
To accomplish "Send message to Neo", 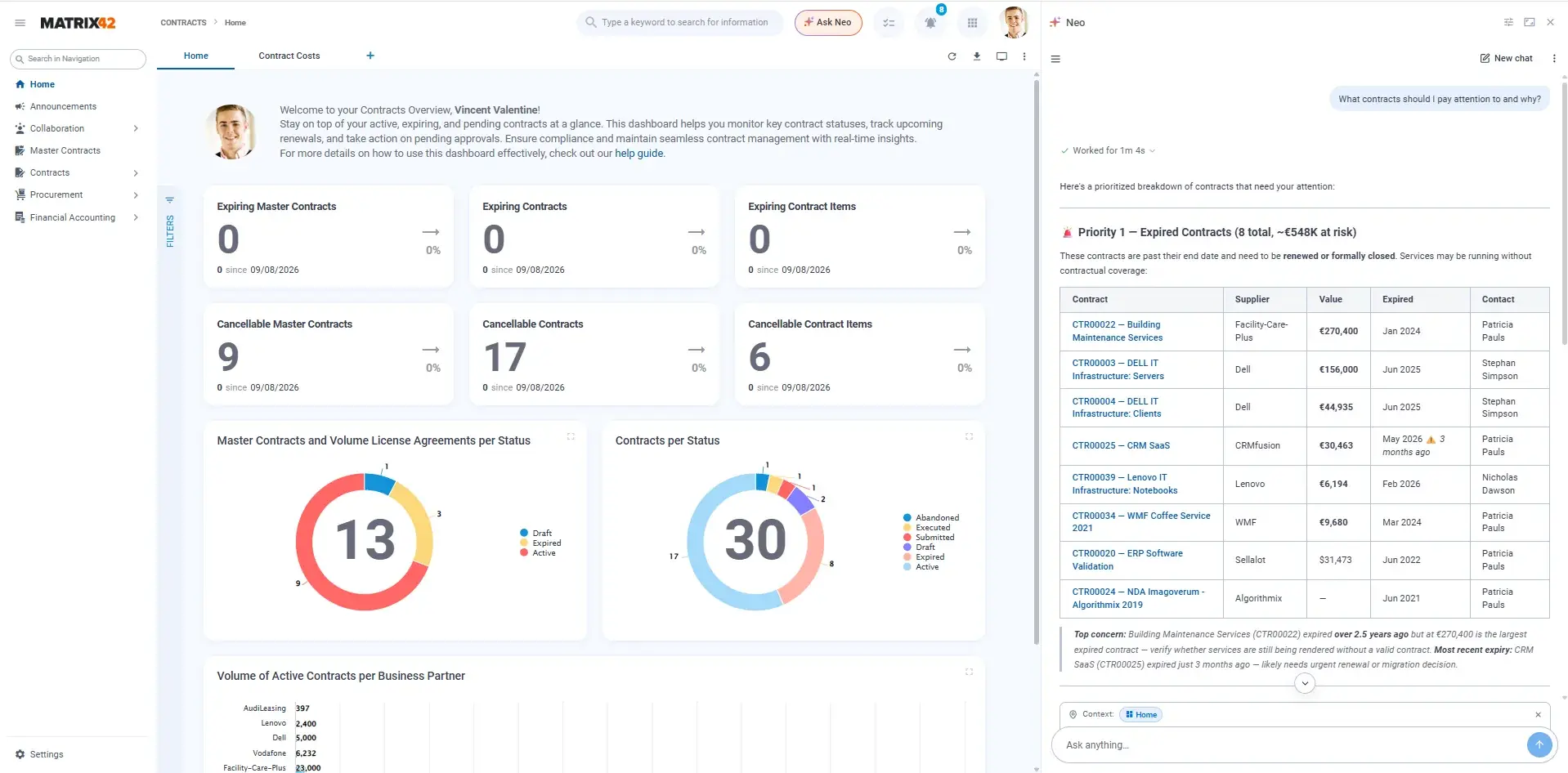I will click(1539, 744).
